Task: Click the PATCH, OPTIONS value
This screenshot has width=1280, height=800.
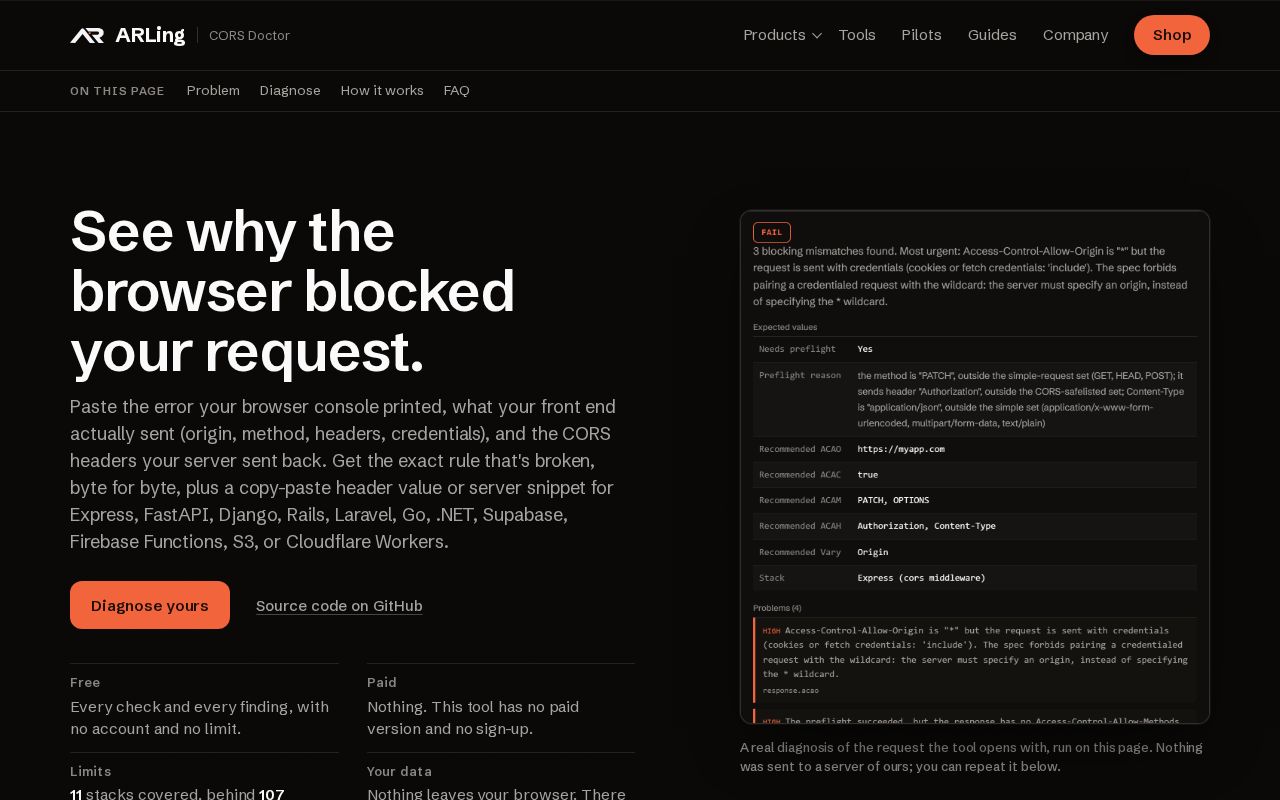Action: coord(893,500)
